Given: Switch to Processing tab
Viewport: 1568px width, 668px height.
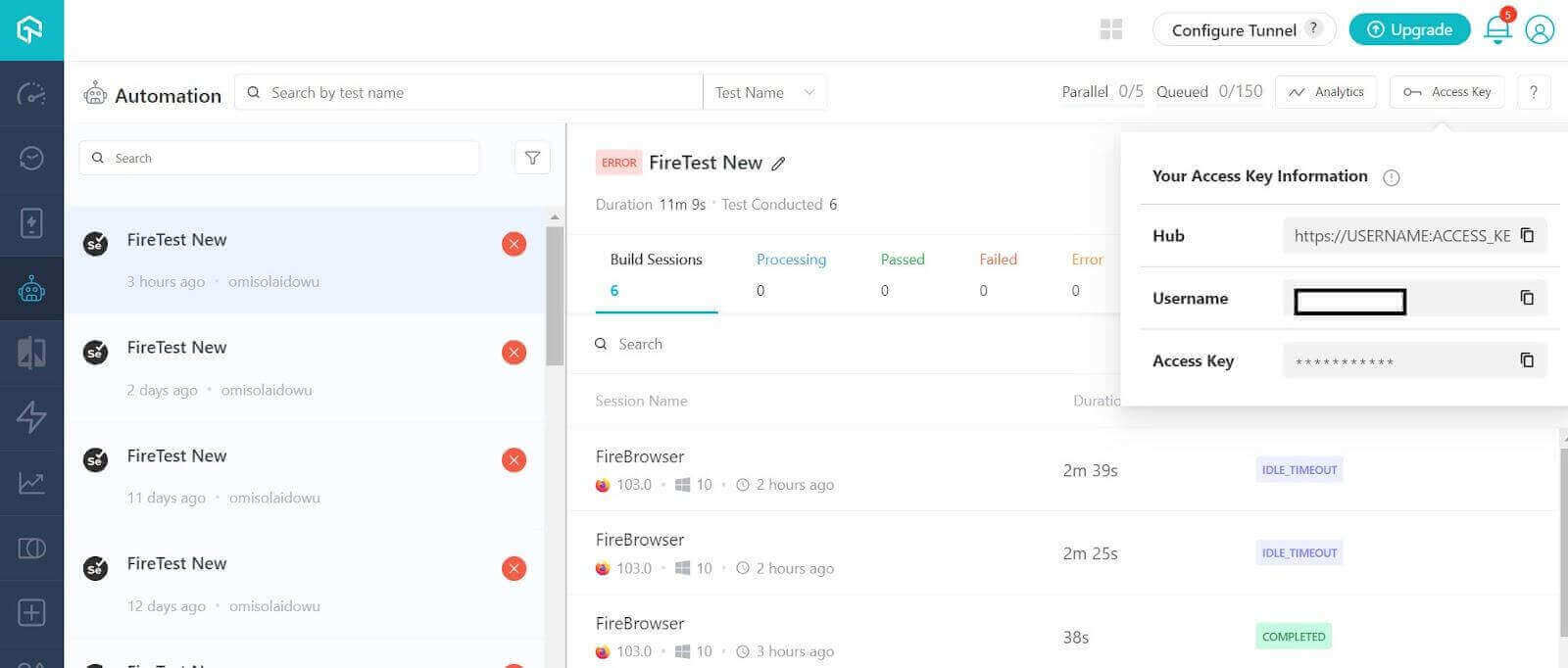Looking at the screenshot, I should click(791, 274).
